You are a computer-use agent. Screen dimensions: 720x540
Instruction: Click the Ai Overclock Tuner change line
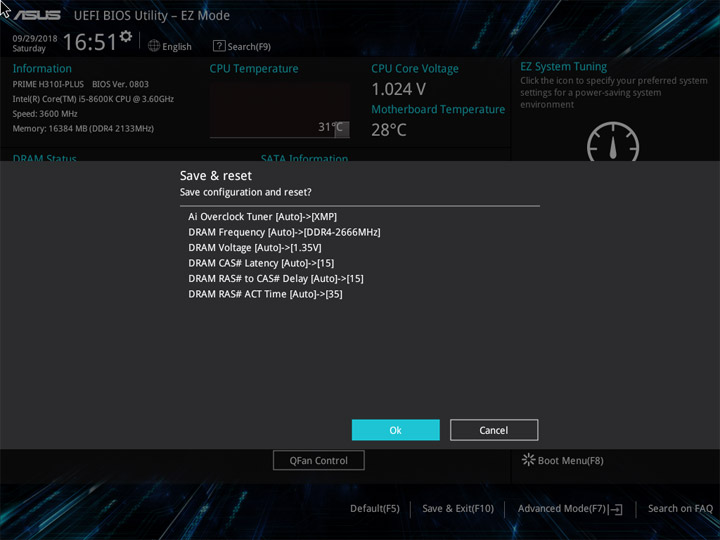pos(262,216)
